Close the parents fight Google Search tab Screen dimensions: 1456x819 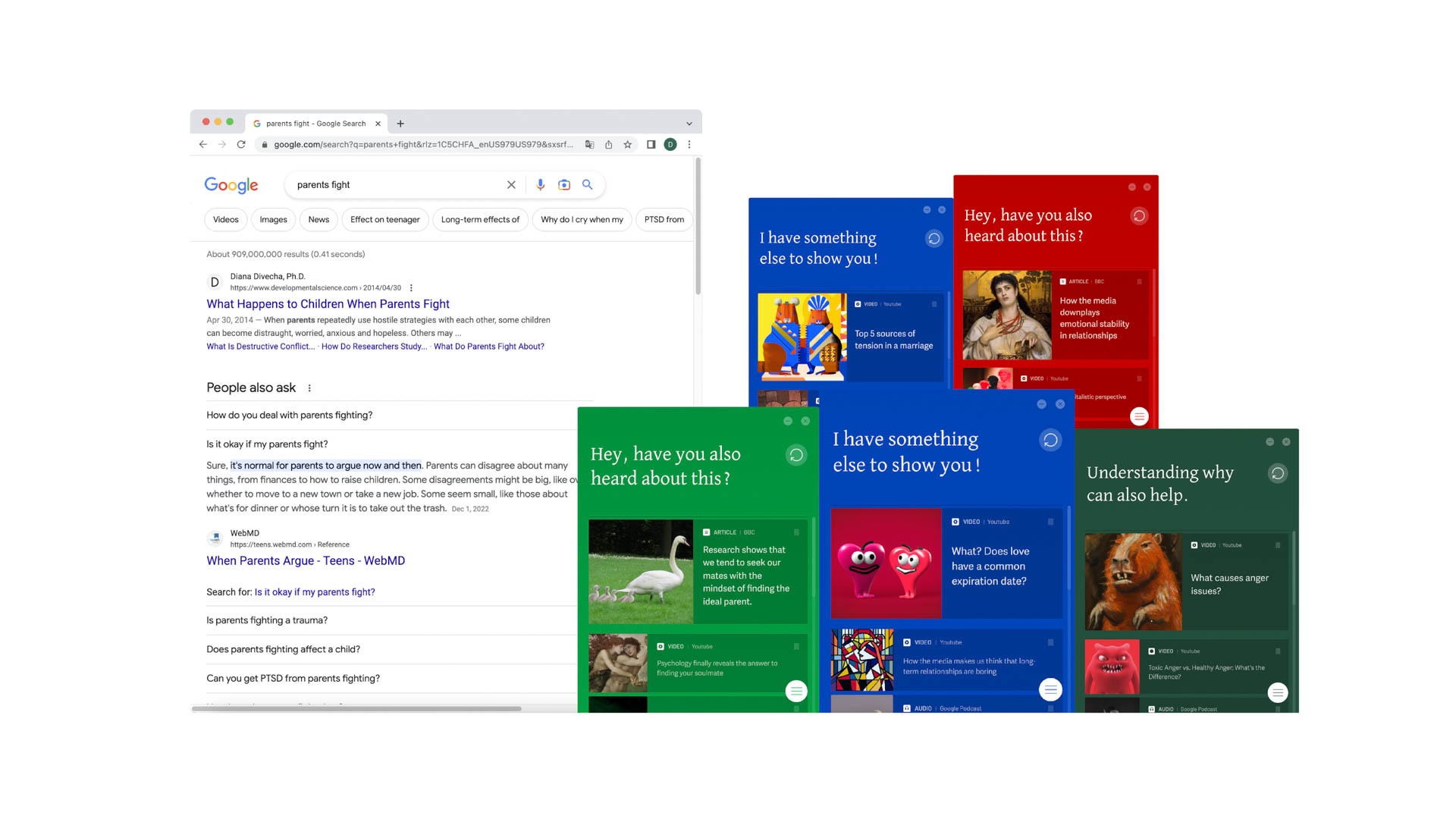click(378, 124)
